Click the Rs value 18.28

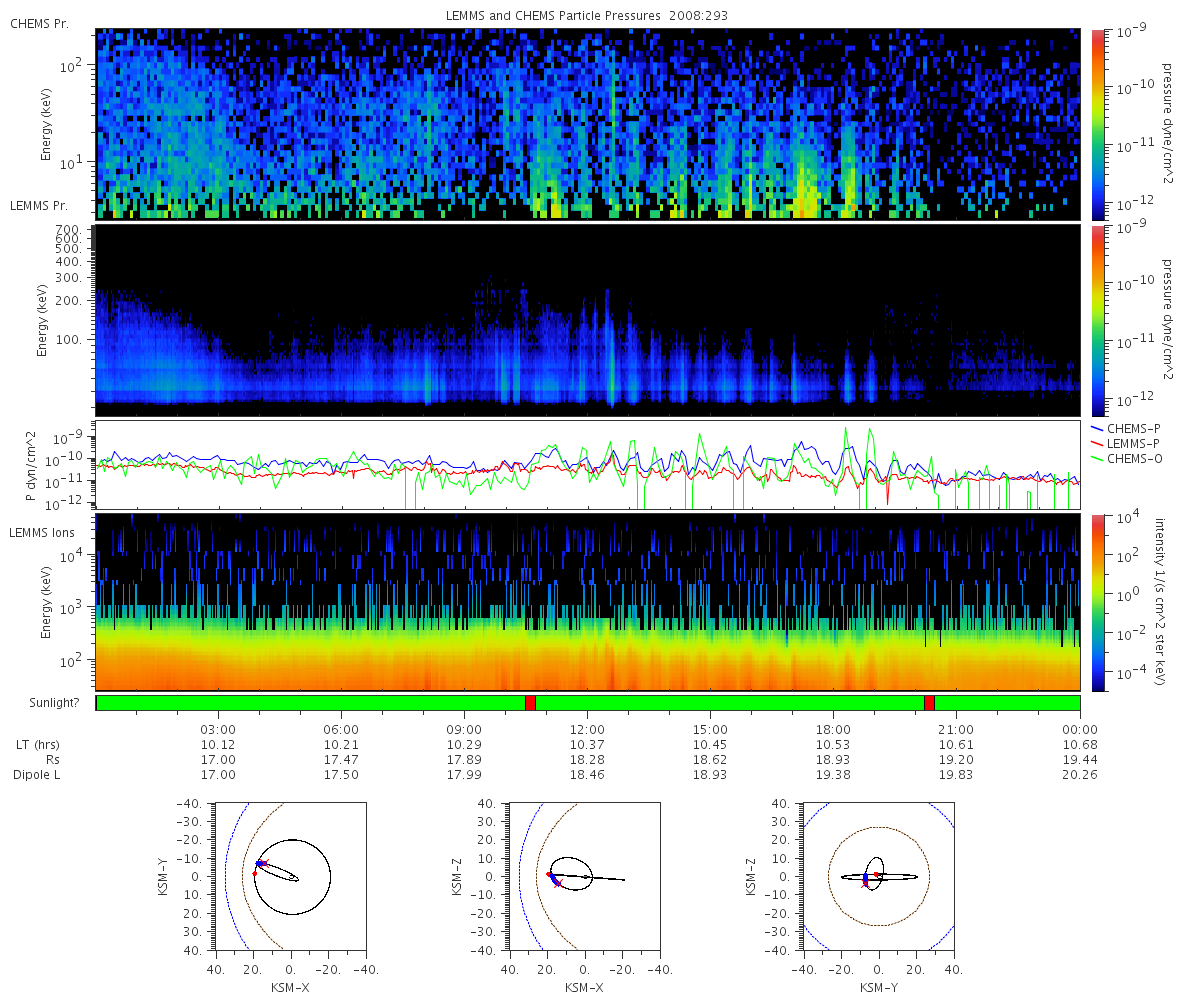pos(587,760)
